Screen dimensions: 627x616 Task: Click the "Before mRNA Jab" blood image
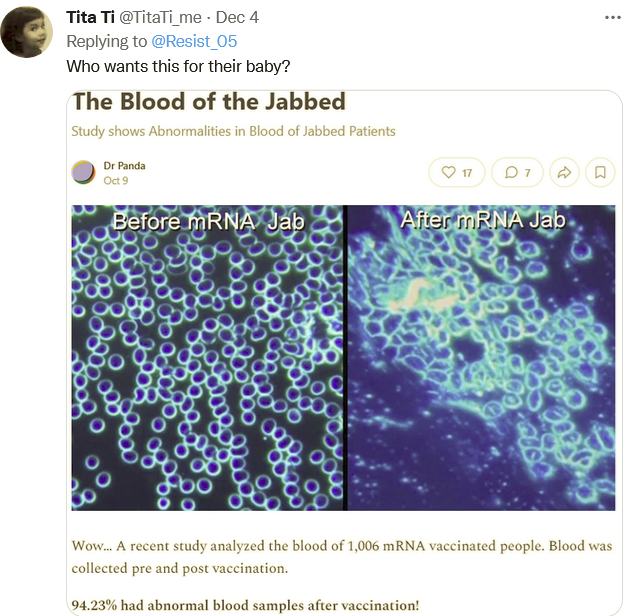pos(208,360)
